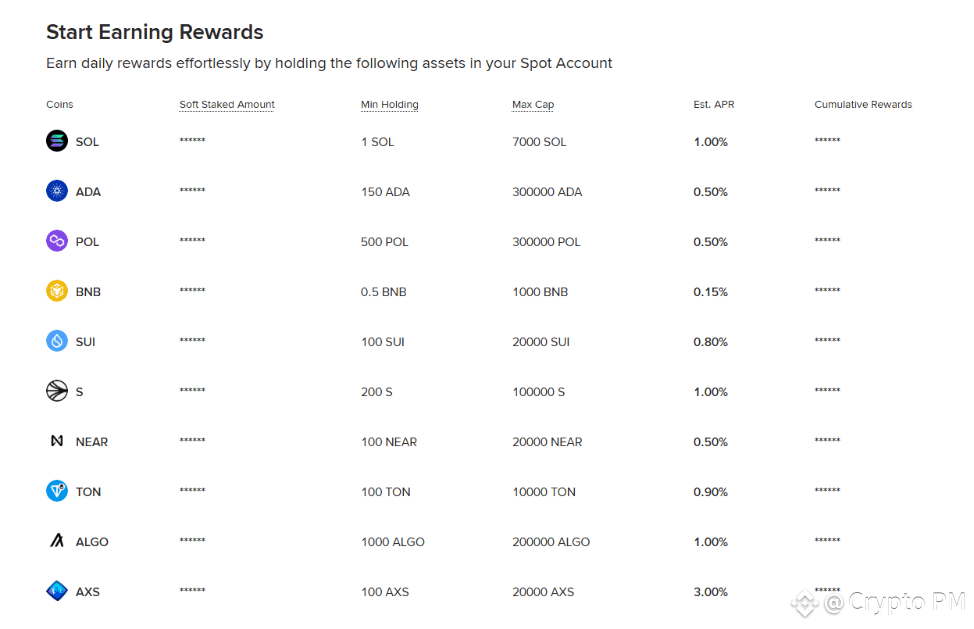Click the Cumulative Rewards column header

click(863, 104)
